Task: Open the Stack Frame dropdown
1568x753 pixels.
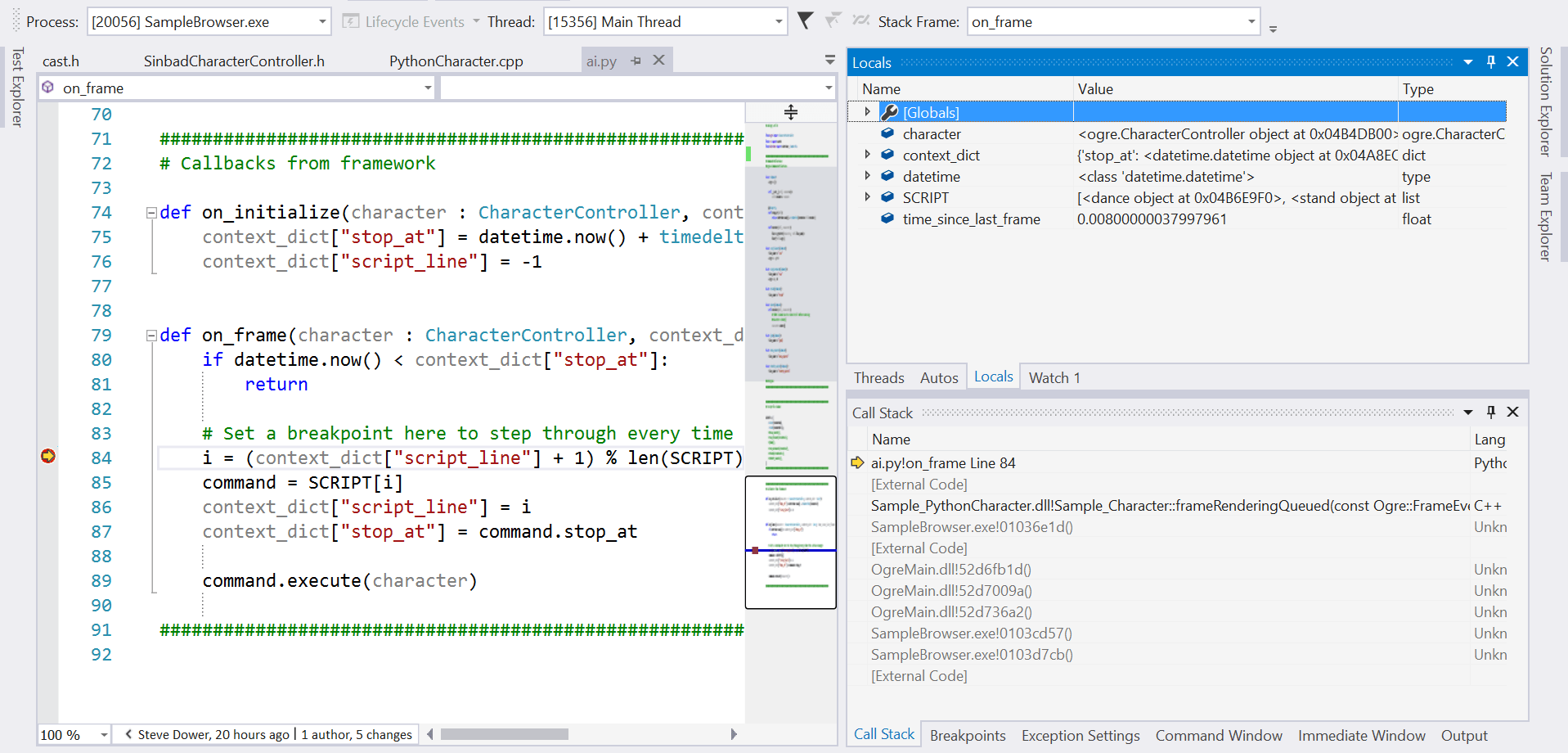Action: coord(1251,21)
